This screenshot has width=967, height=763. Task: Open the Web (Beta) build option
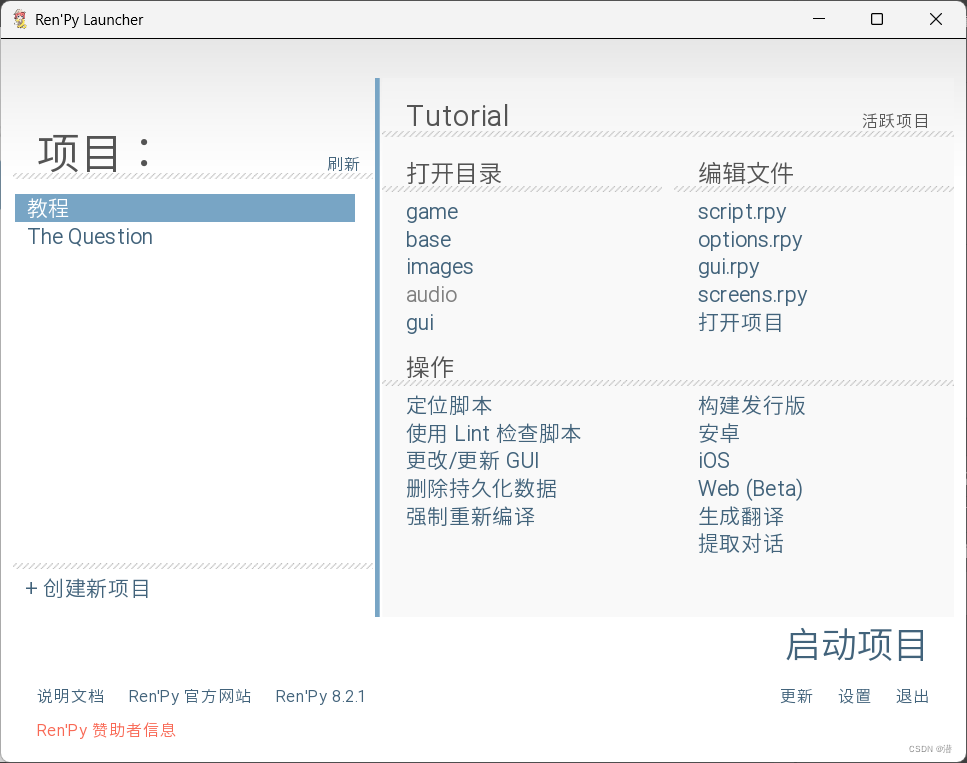[750, 489]
